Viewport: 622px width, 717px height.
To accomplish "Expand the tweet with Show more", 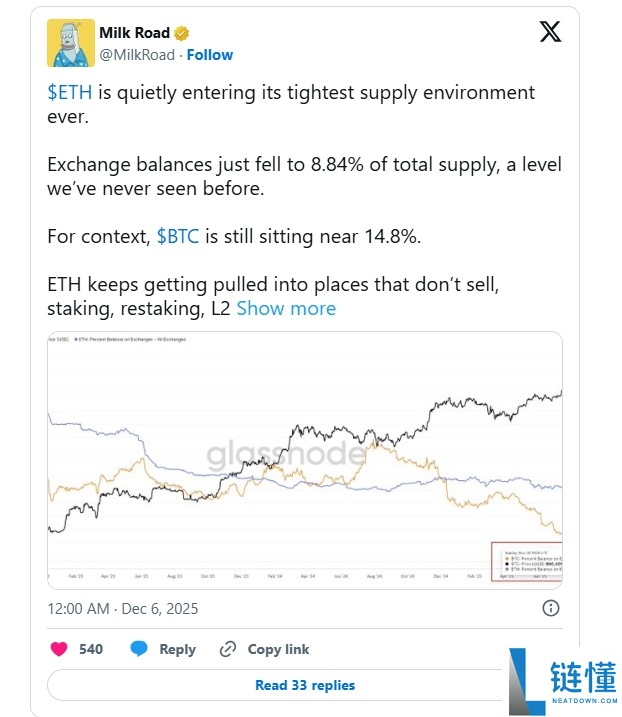I will click(x=286, y=308).
